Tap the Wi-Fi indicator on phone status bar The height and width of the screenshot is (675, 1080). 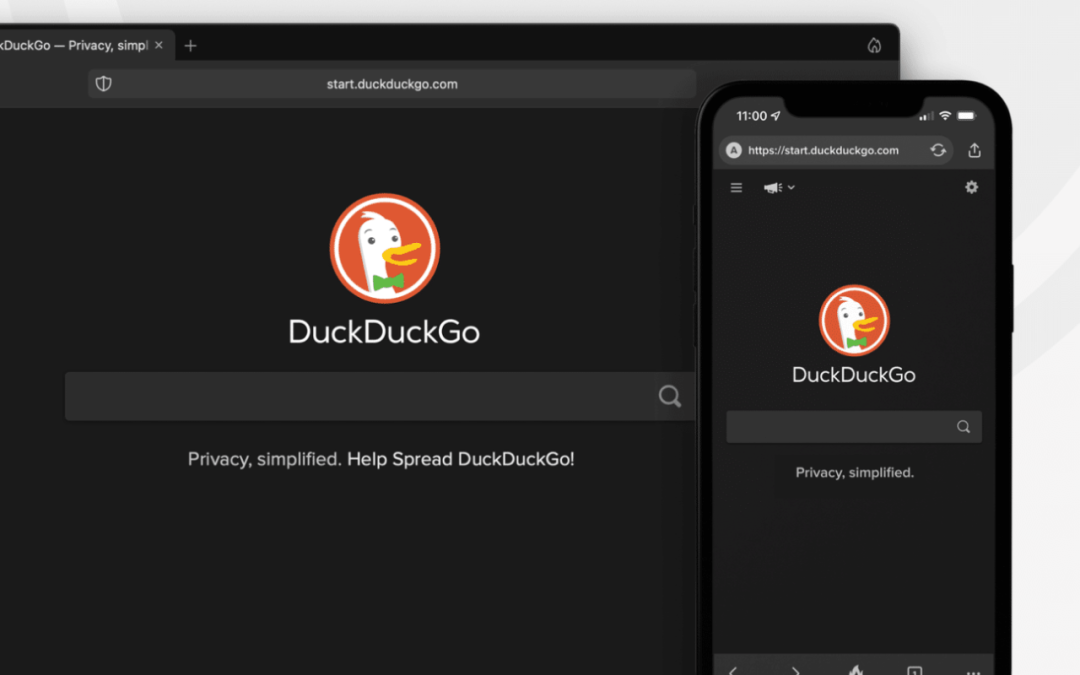pyautogui.click(x=945, y=116)
